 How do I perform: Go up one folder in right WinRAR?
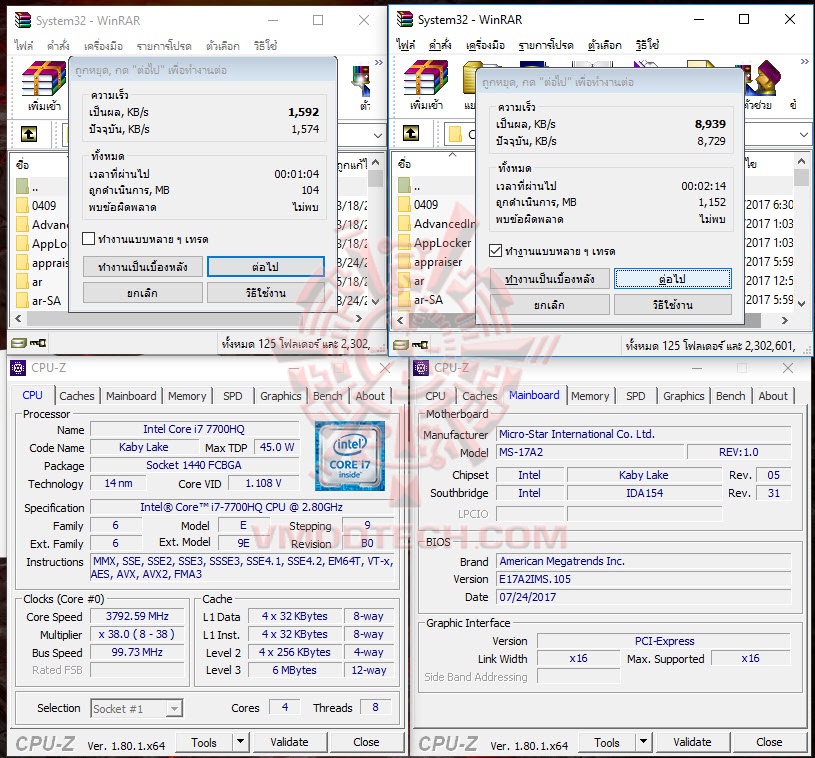[x=411, y=133]
